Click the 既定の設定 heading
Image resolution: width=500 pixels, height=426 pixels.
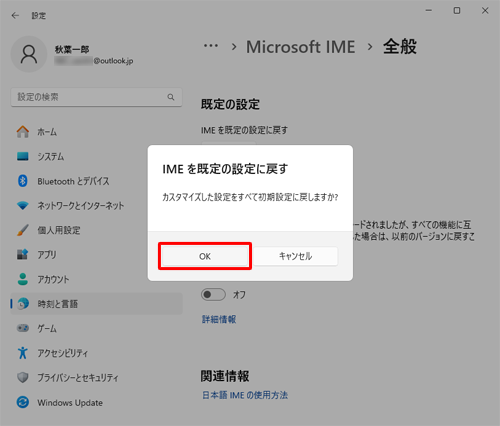[230, 104]
